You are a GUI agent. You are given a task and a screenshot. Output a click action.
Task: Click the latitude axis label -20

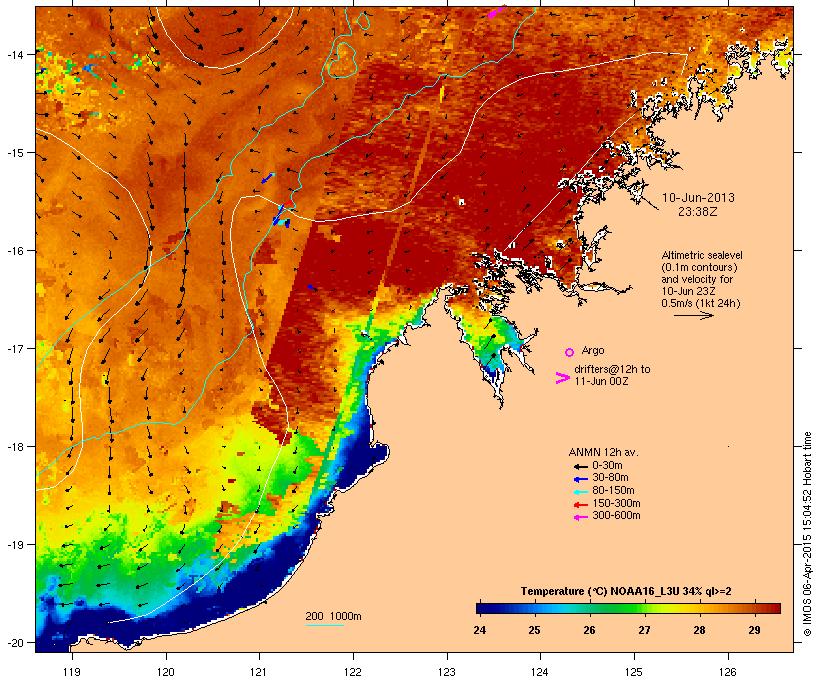click(14, 643)
